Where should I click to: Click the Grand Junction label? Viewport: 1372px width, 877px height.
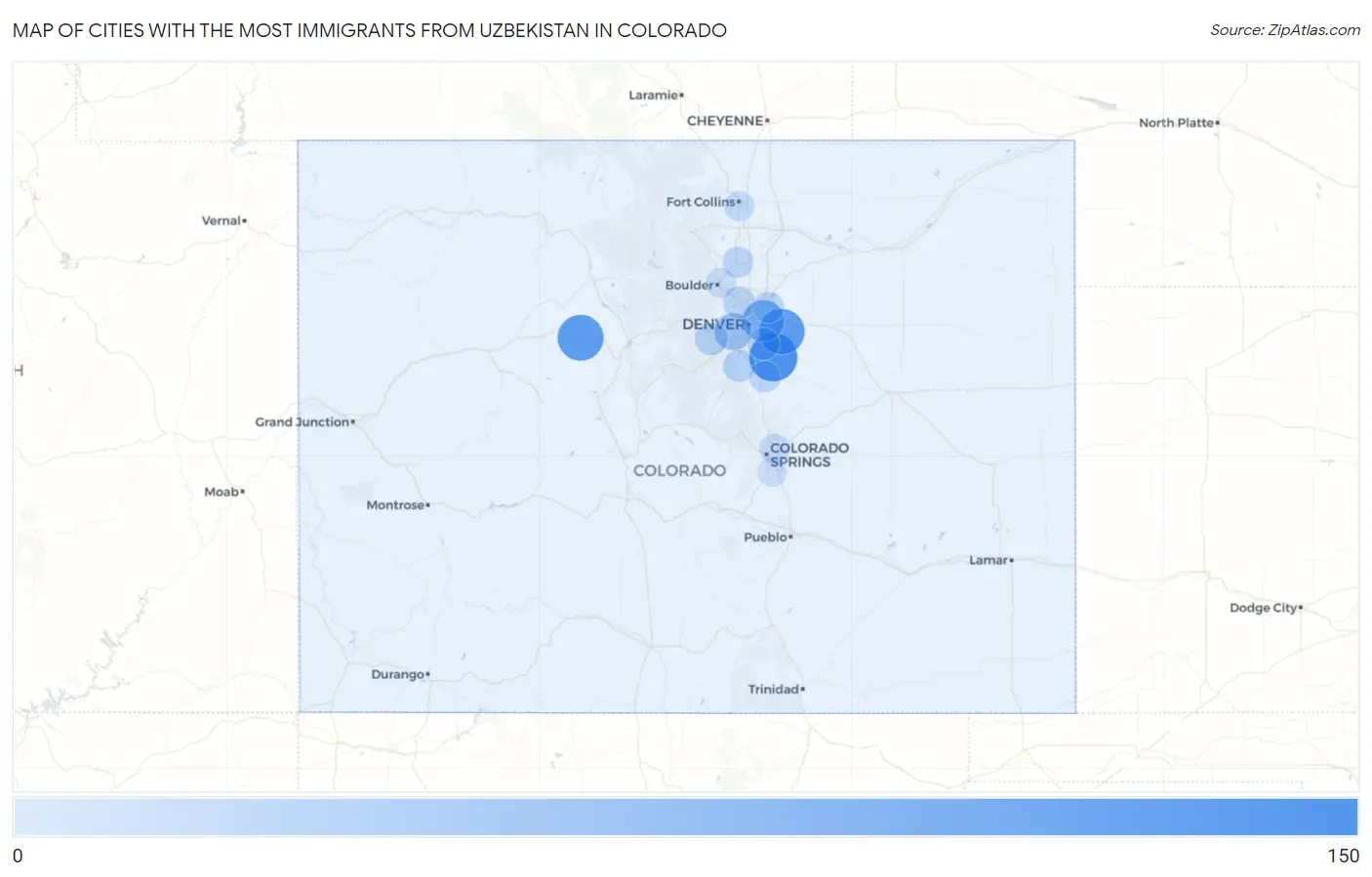303,421
